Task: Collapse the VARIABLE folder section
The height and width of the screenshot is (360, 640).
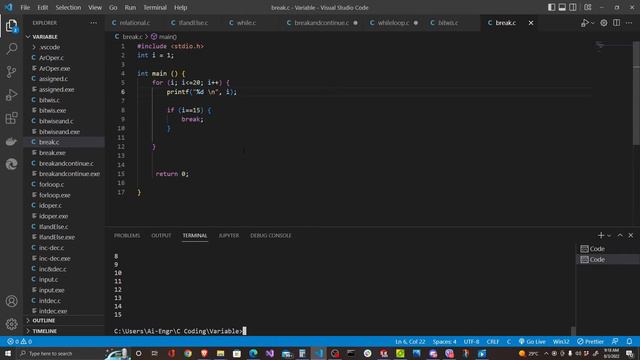Action: pyautogui.click(x=45, y=37)
